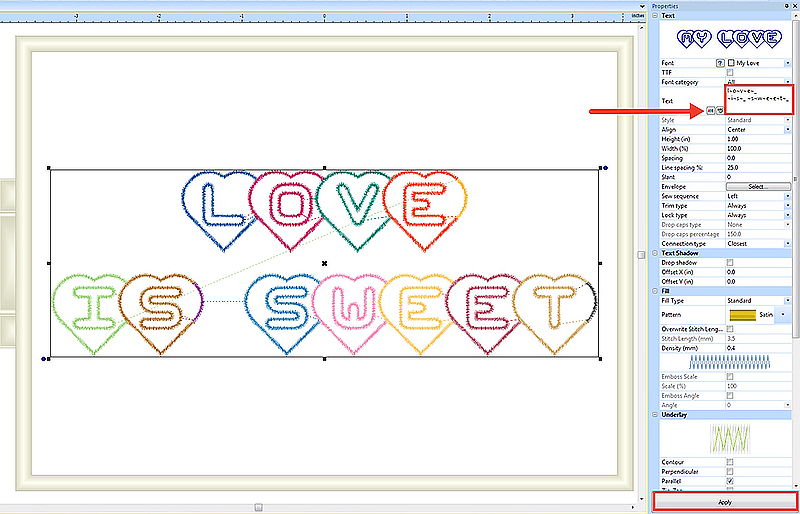
Task: Enable the Drop shadow checkbox
Action: point(729,262)
